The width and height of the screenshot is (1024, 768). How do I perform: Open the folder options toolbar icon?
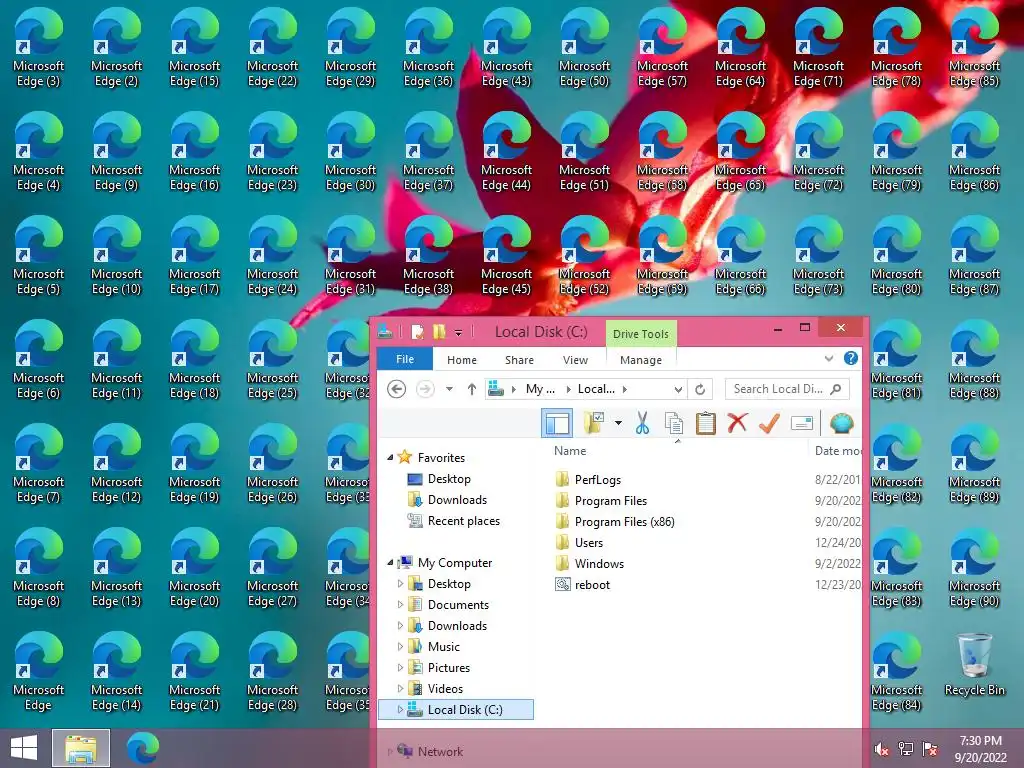594,423
